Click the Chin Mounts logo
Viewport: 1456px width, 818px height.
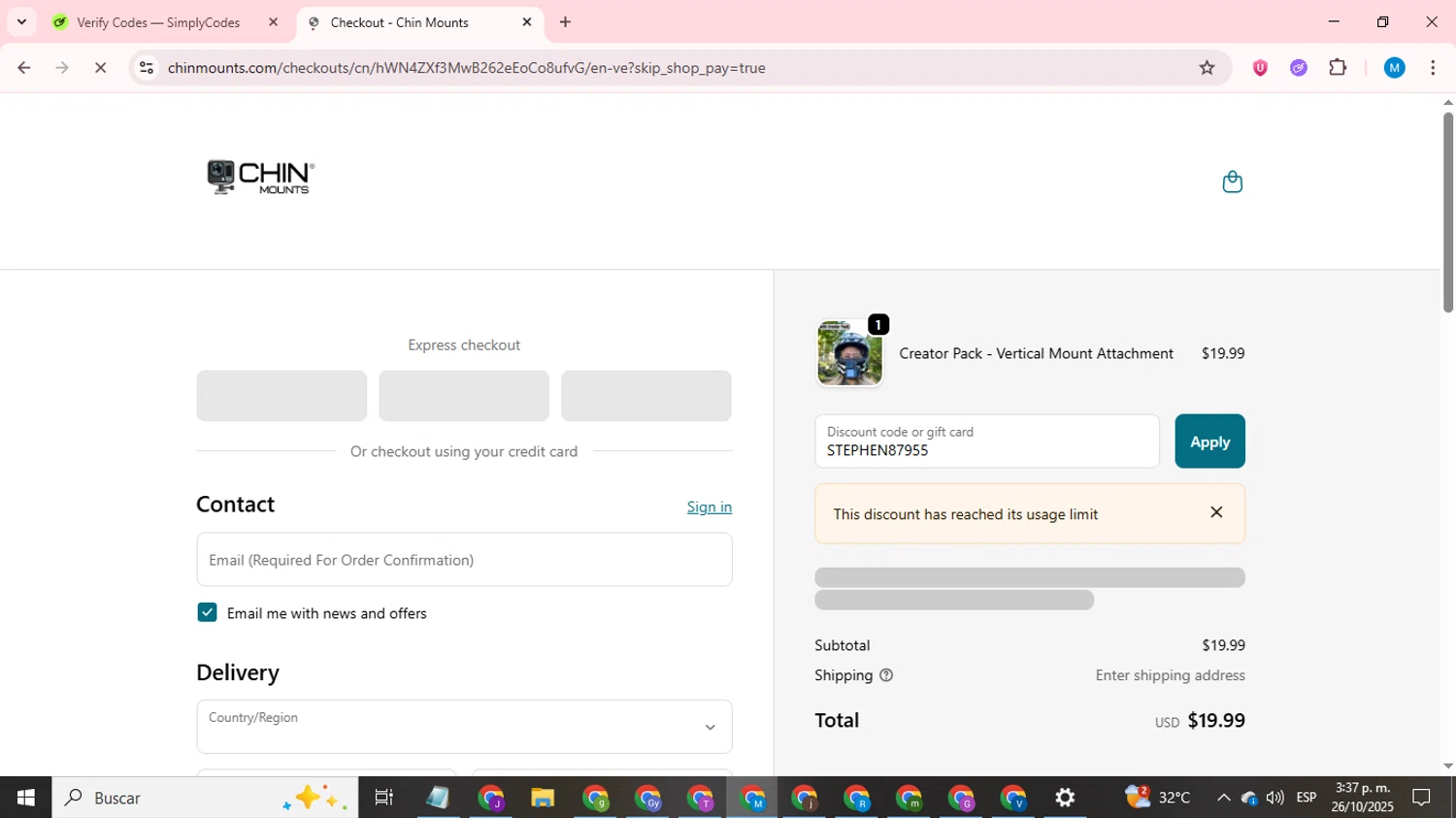click(260, 178)
